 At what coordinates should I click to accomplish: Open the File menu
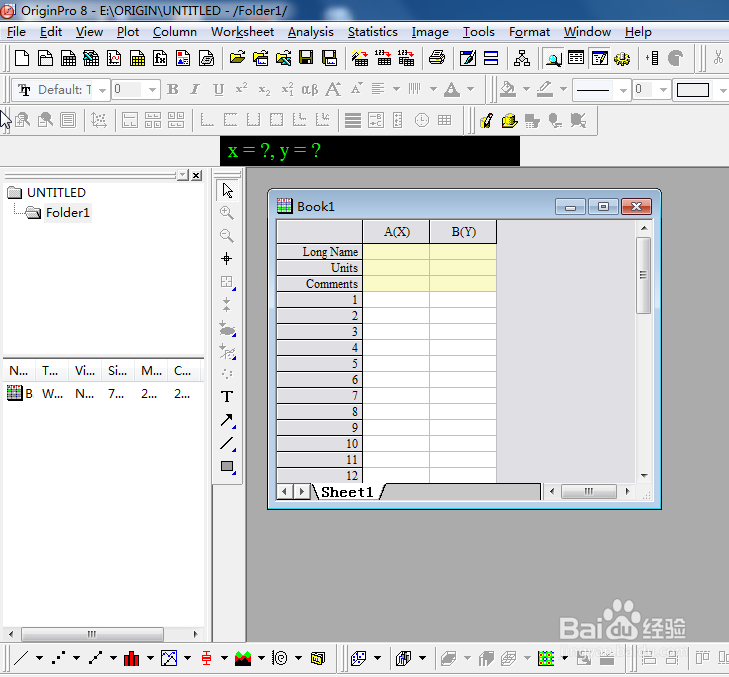[16, 32]
